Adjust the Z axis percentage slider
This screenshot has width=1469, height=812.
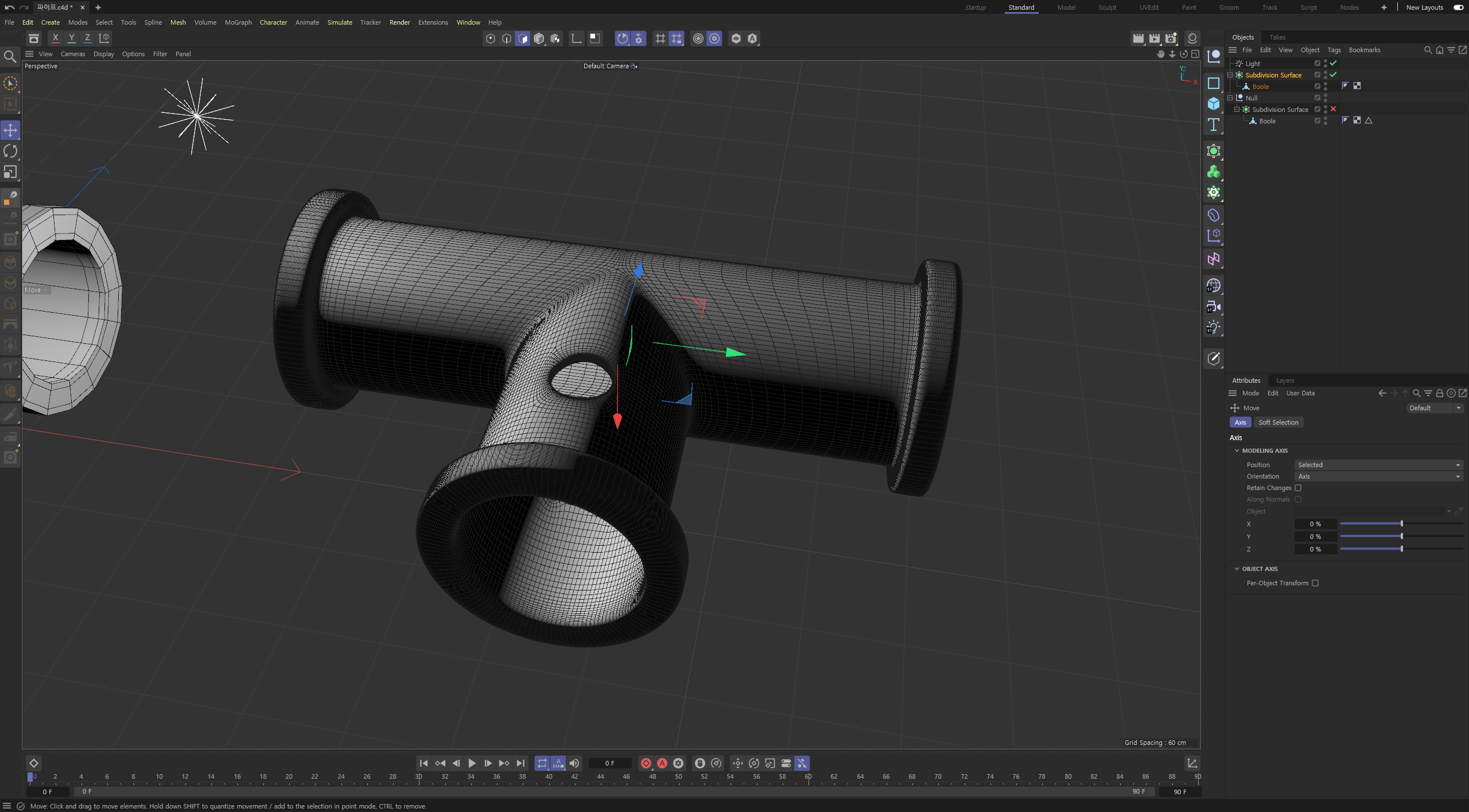[1401, 549]
